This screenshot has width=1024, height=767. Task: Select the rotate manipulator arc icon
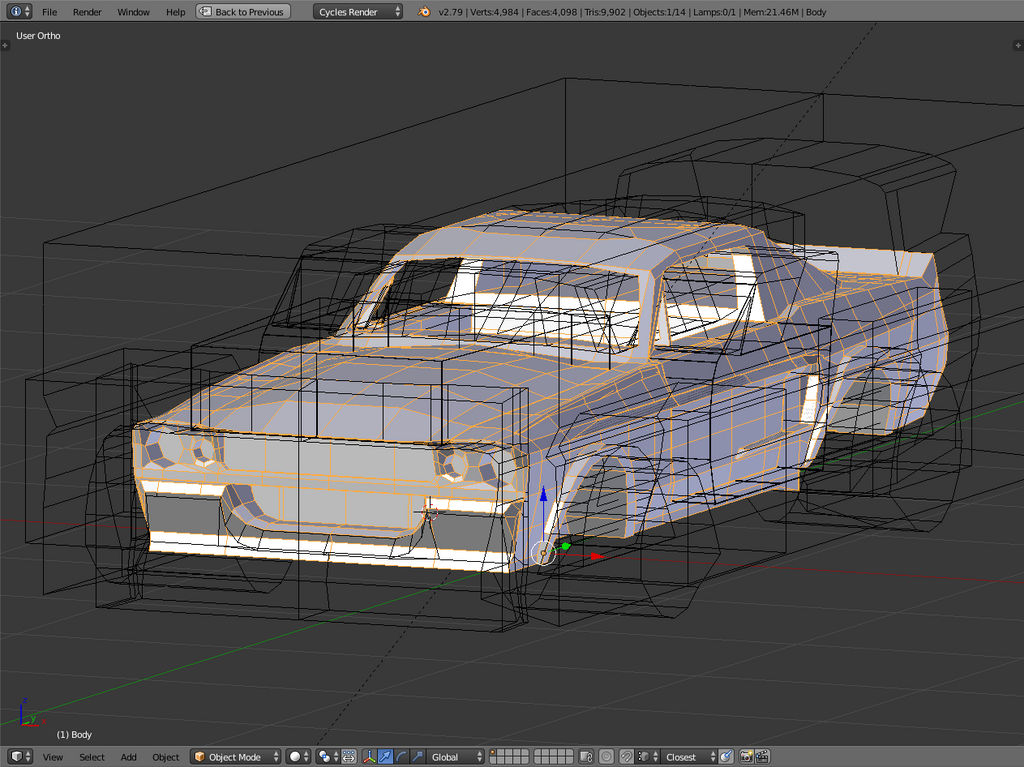[x=401, y=757]
